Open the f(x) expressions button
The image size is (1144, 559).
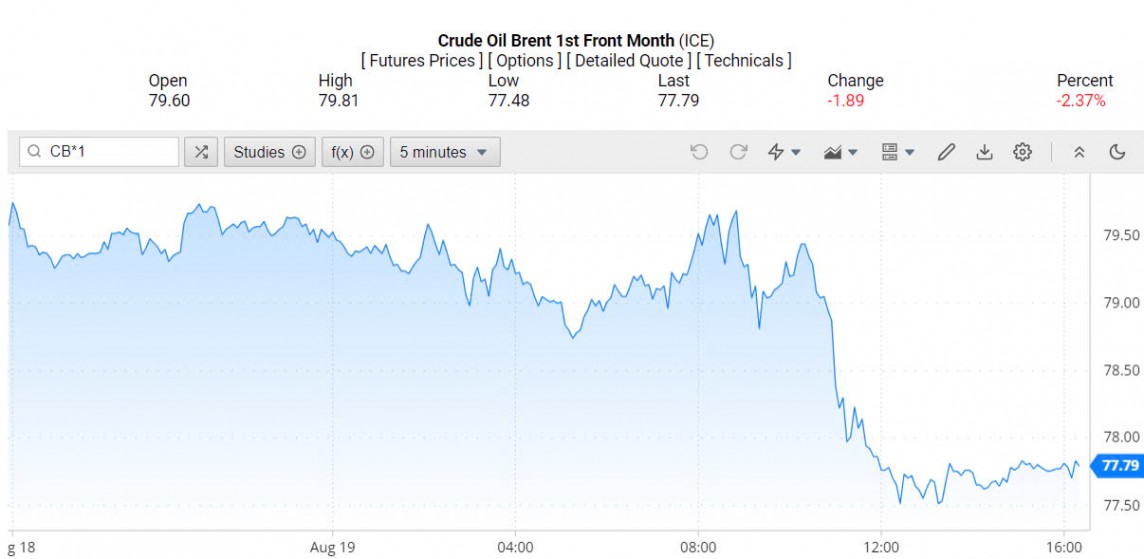pyautogui.click(x=352, y=152)
